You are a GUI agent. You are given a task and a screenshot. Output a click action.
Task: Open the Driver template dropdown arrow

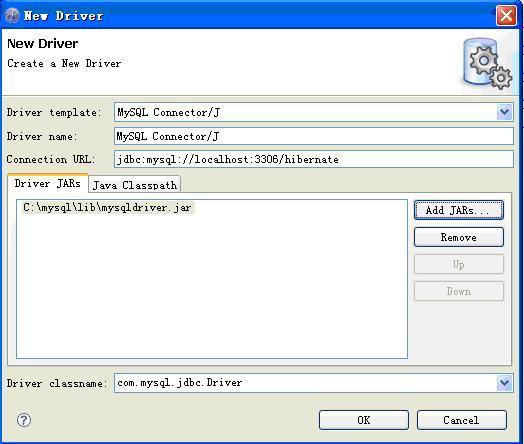click(x=504, y=112)
